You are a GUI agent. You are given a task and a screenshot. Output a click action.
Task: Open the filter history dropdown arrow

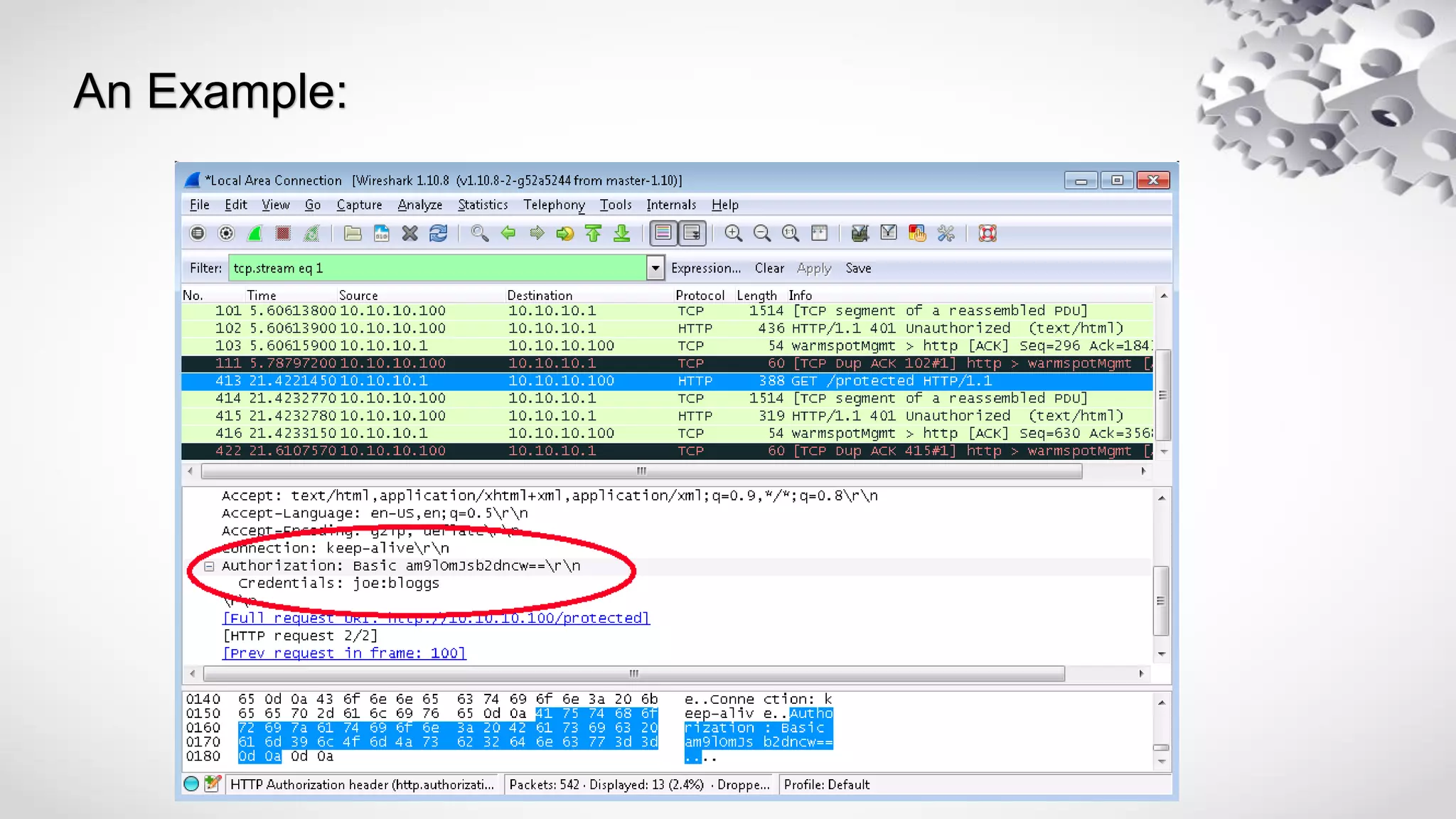(655, 268)
